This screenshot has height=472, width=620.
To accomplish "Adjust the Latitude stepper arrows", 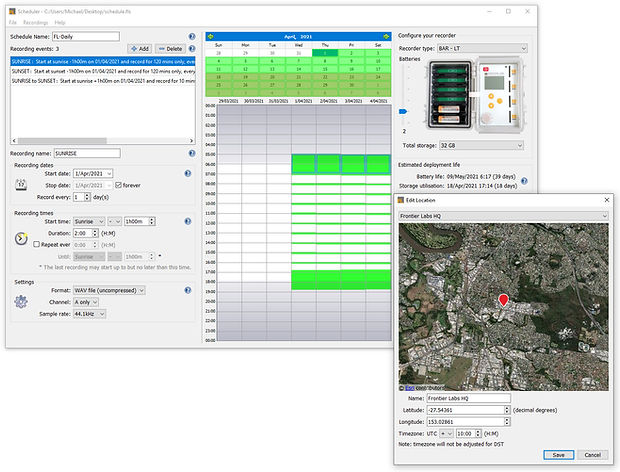I will 507,410.
